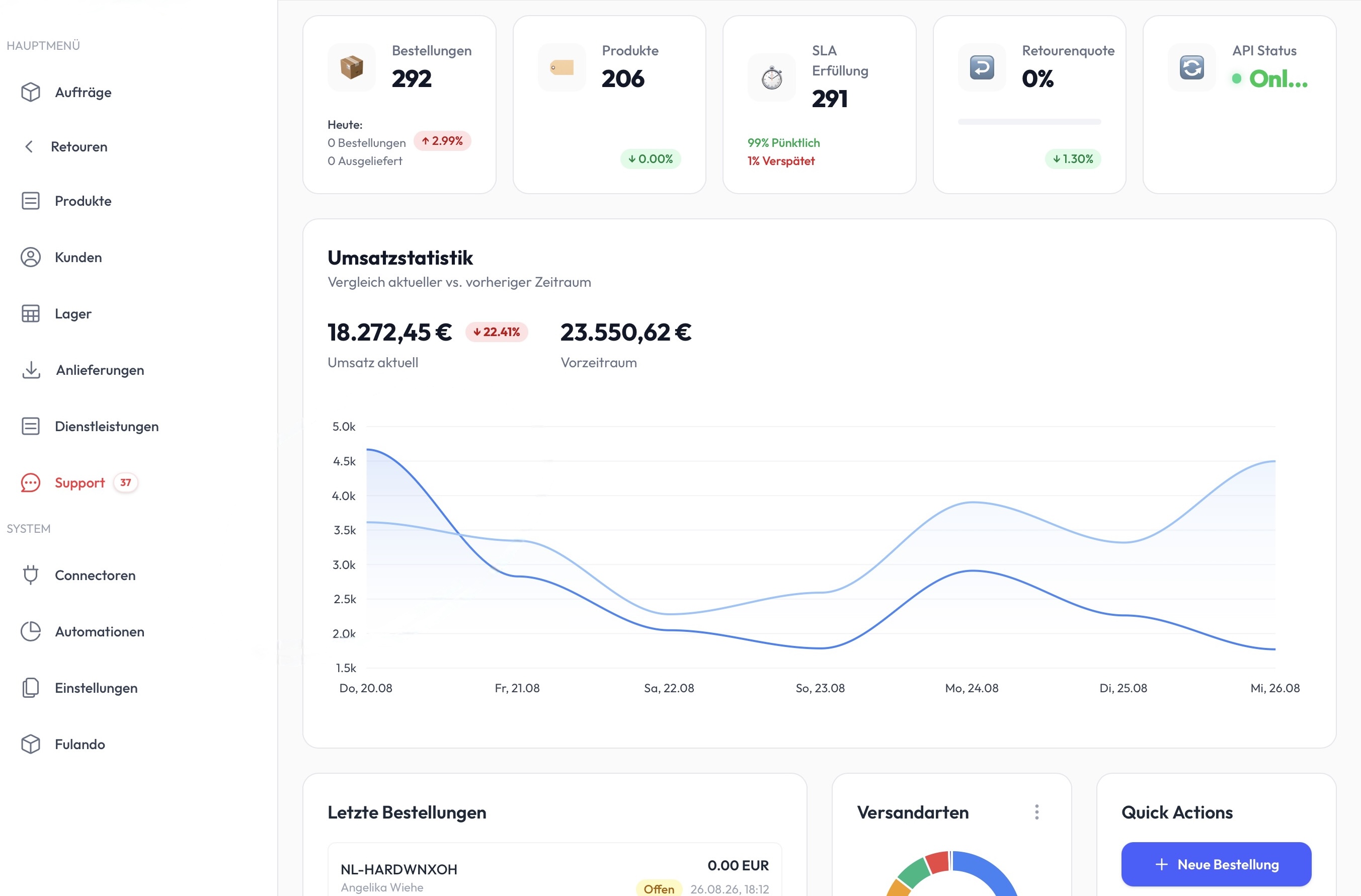Click the Produkte price tag icon
Image resolution: width=1361 pixels, height=896 pixels.
point(562,67)
